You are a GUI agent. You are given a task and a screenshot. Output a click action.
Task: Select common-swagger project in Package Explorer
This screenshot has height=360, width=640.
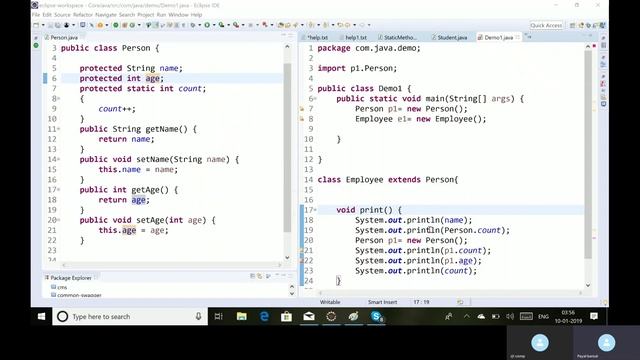point(76,295)
